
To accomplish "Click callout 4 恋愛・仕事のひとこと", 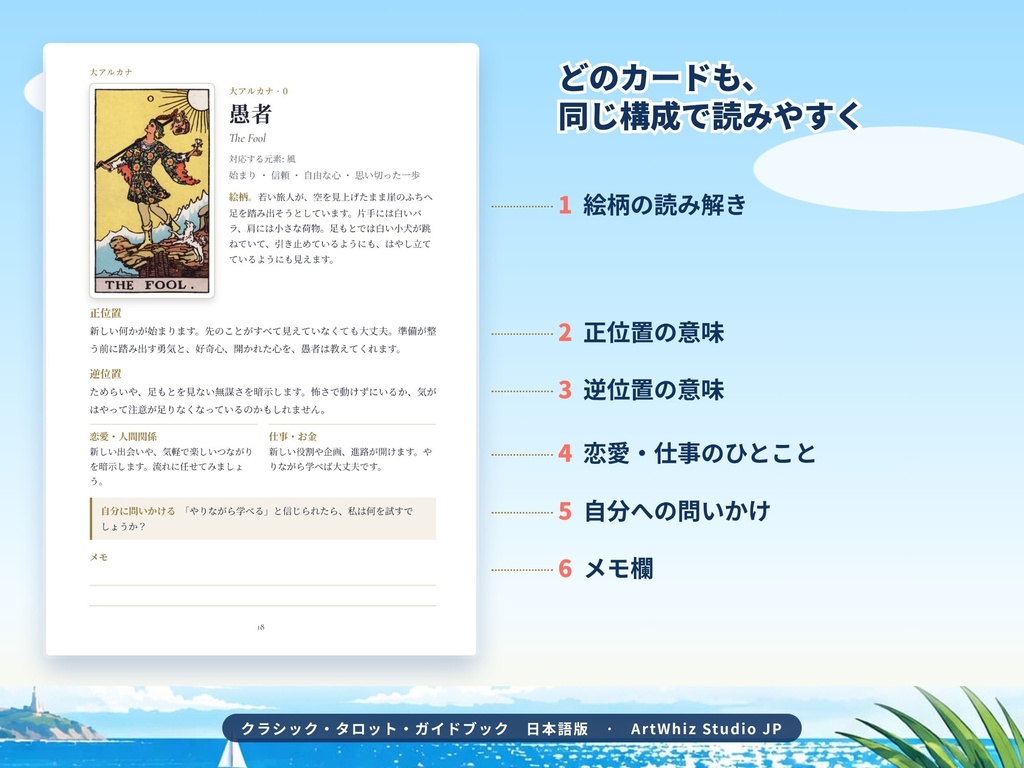I will point(687,453).
